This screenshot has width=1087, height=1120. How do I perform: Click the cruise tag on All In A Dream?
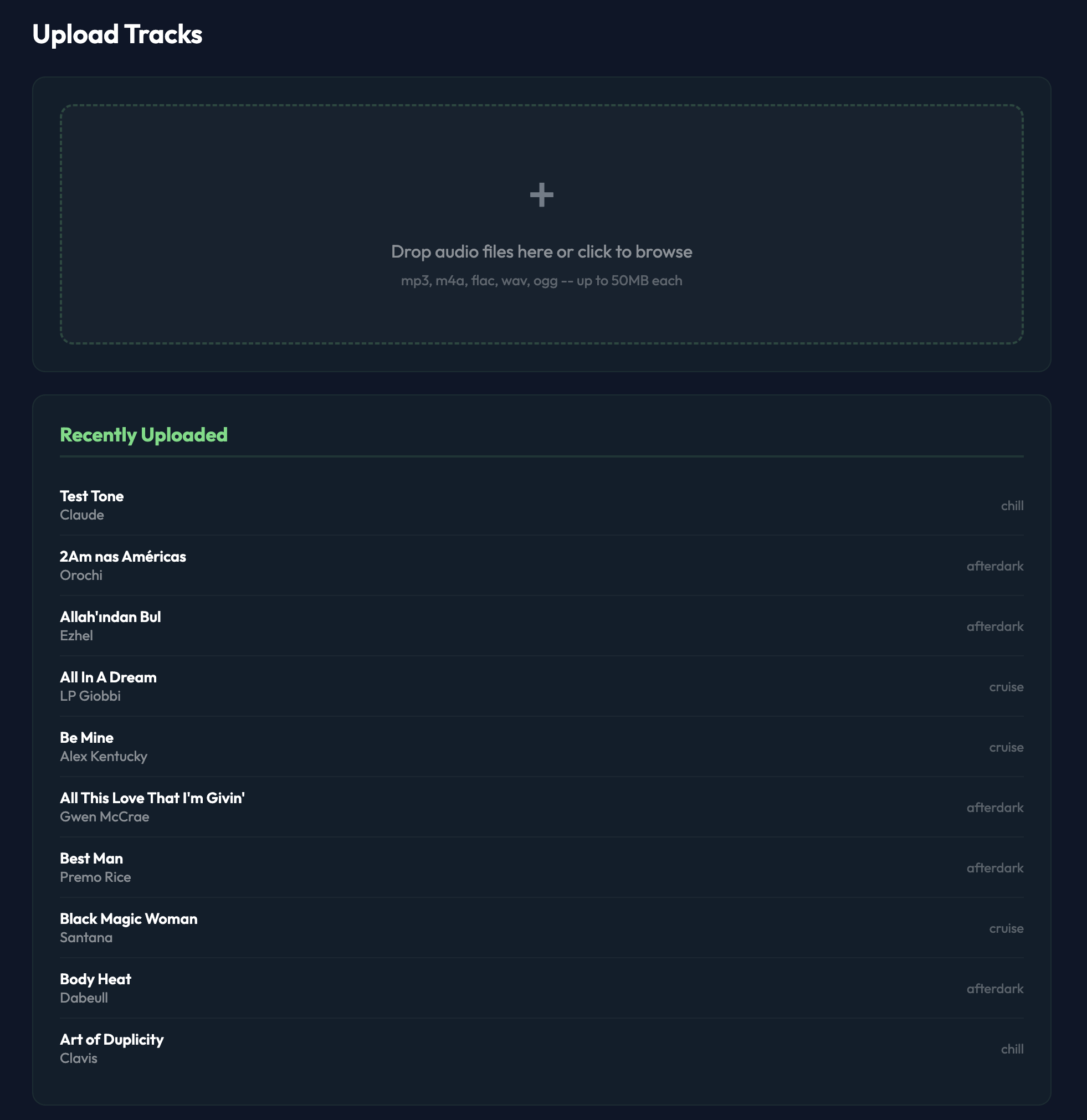(x=1007, y=687)
